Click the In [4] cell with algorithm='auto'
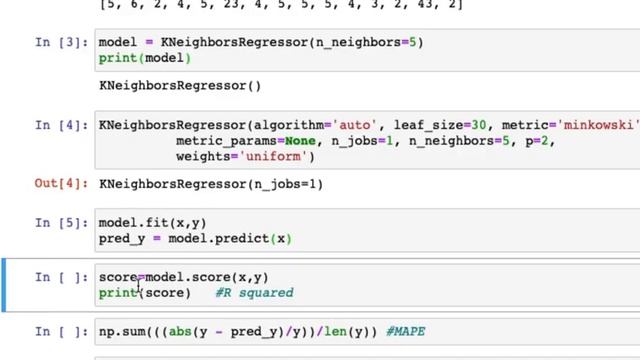The image size is (640, 360). 367,140
